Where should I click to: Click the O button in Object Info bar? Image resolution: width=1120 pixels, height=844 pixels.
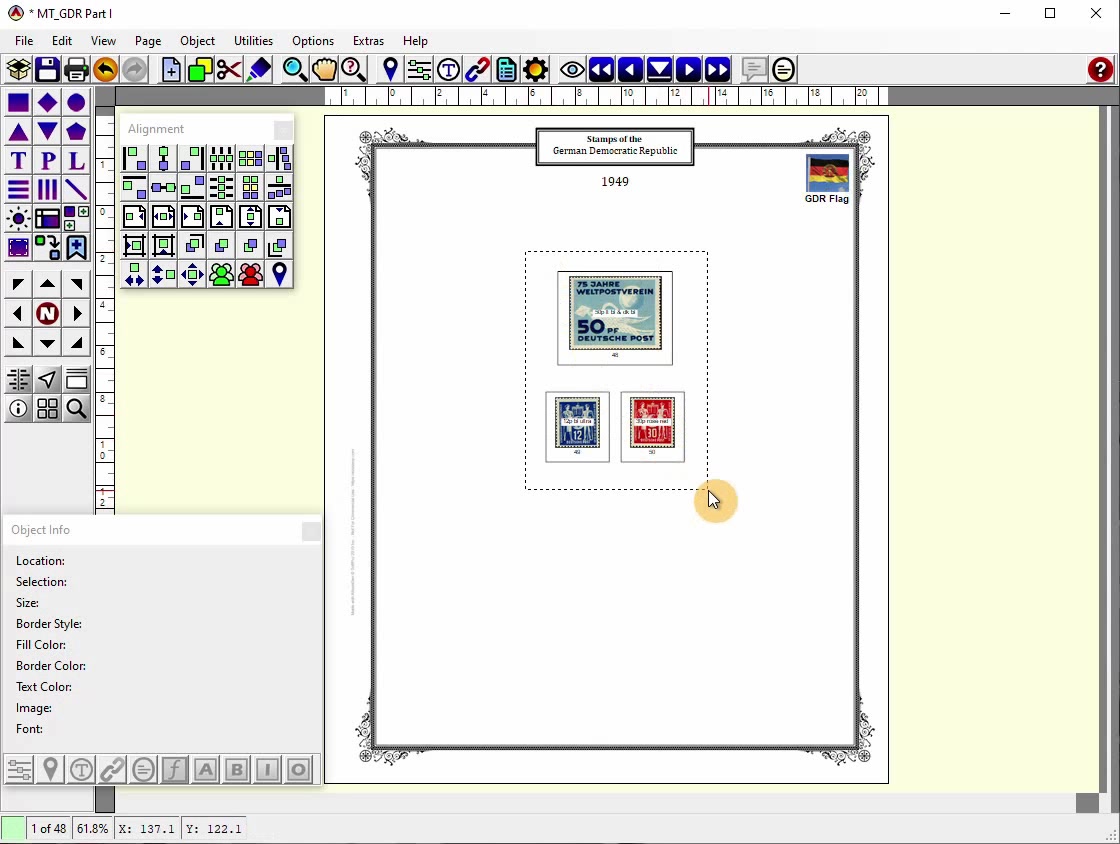(299, 770)
